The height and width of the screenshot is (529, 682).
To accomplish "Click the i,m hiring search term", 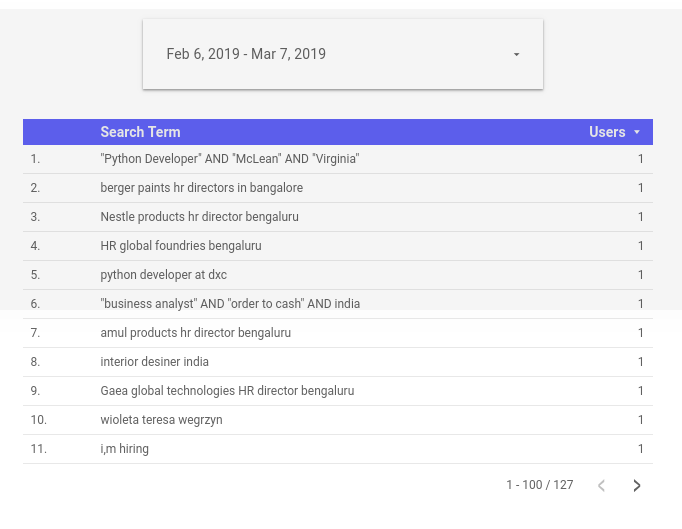I will tap(124, 449).
